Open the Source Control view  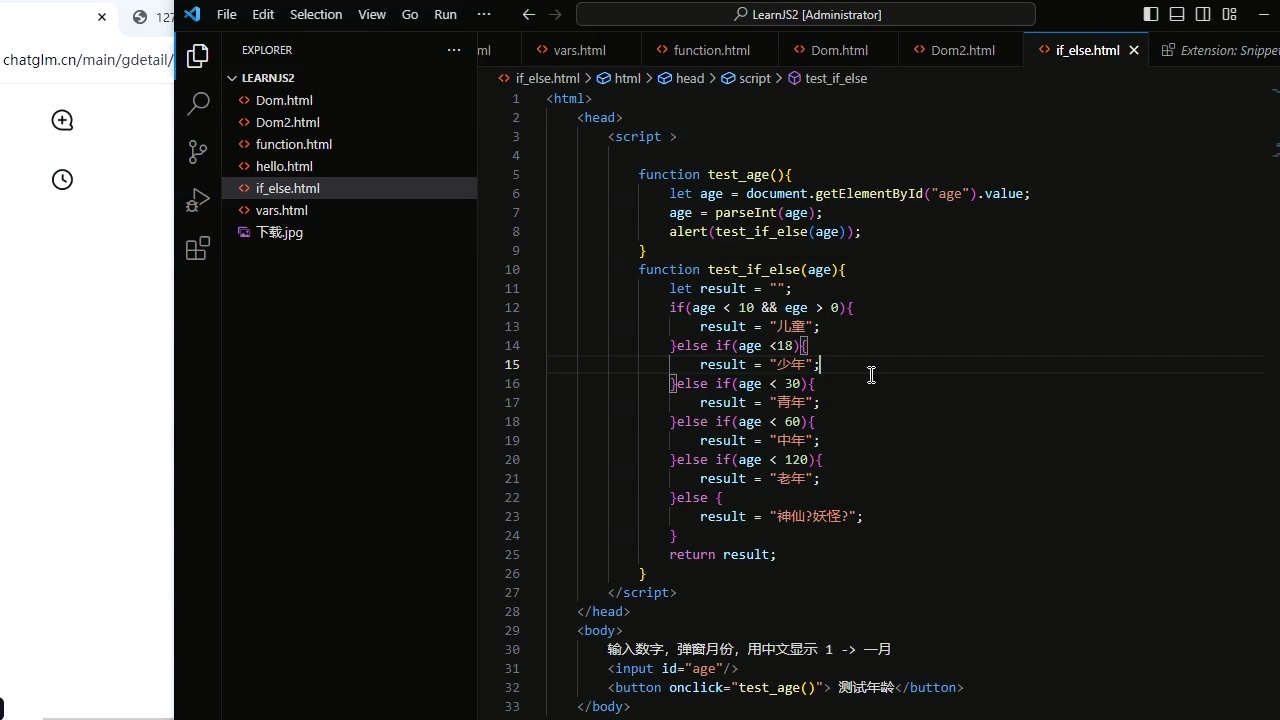(198, 152)
